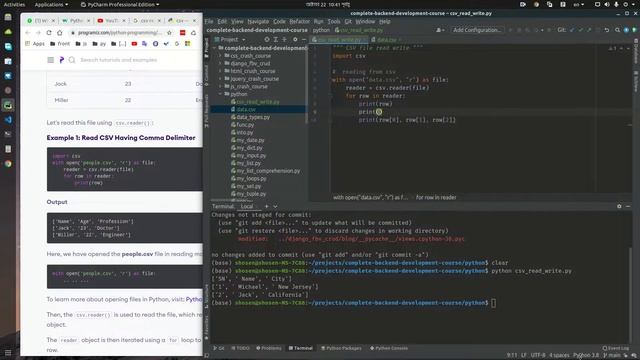Open the TODO tool tab

point(240,348)
